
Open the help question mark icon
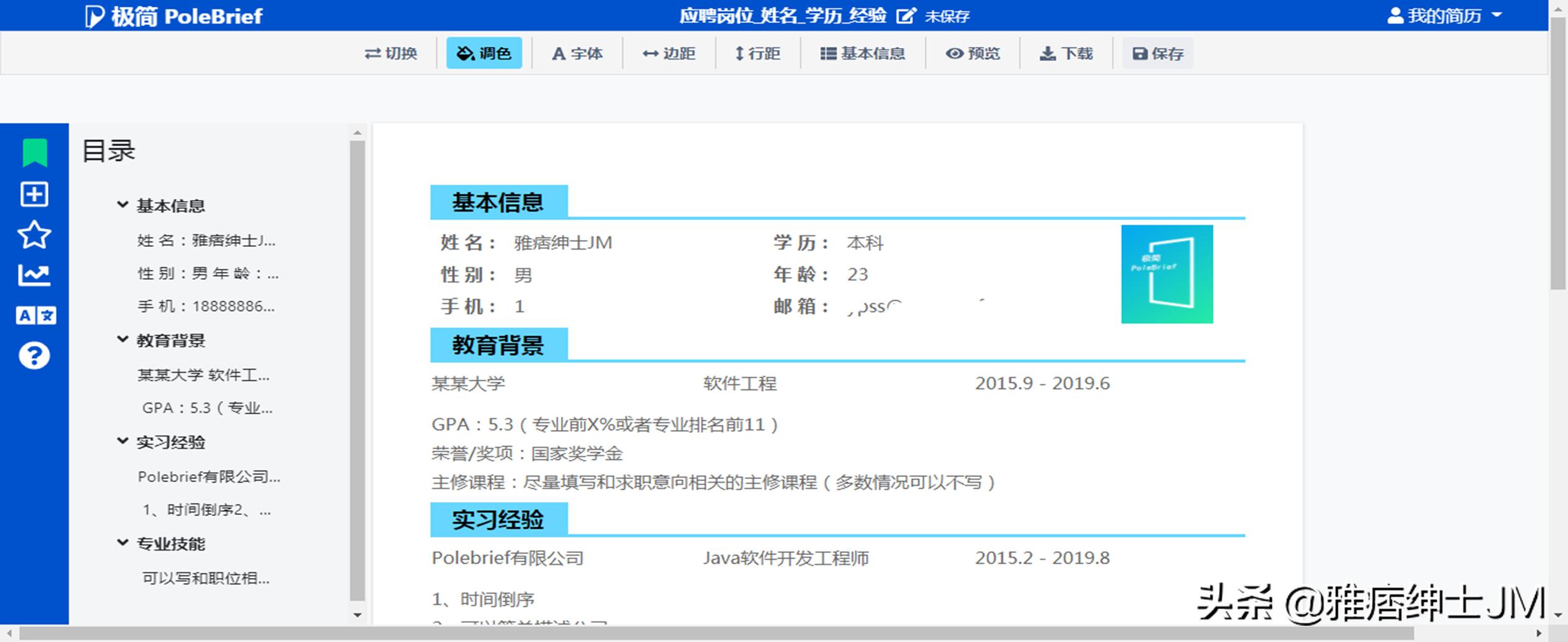[34, 355]
